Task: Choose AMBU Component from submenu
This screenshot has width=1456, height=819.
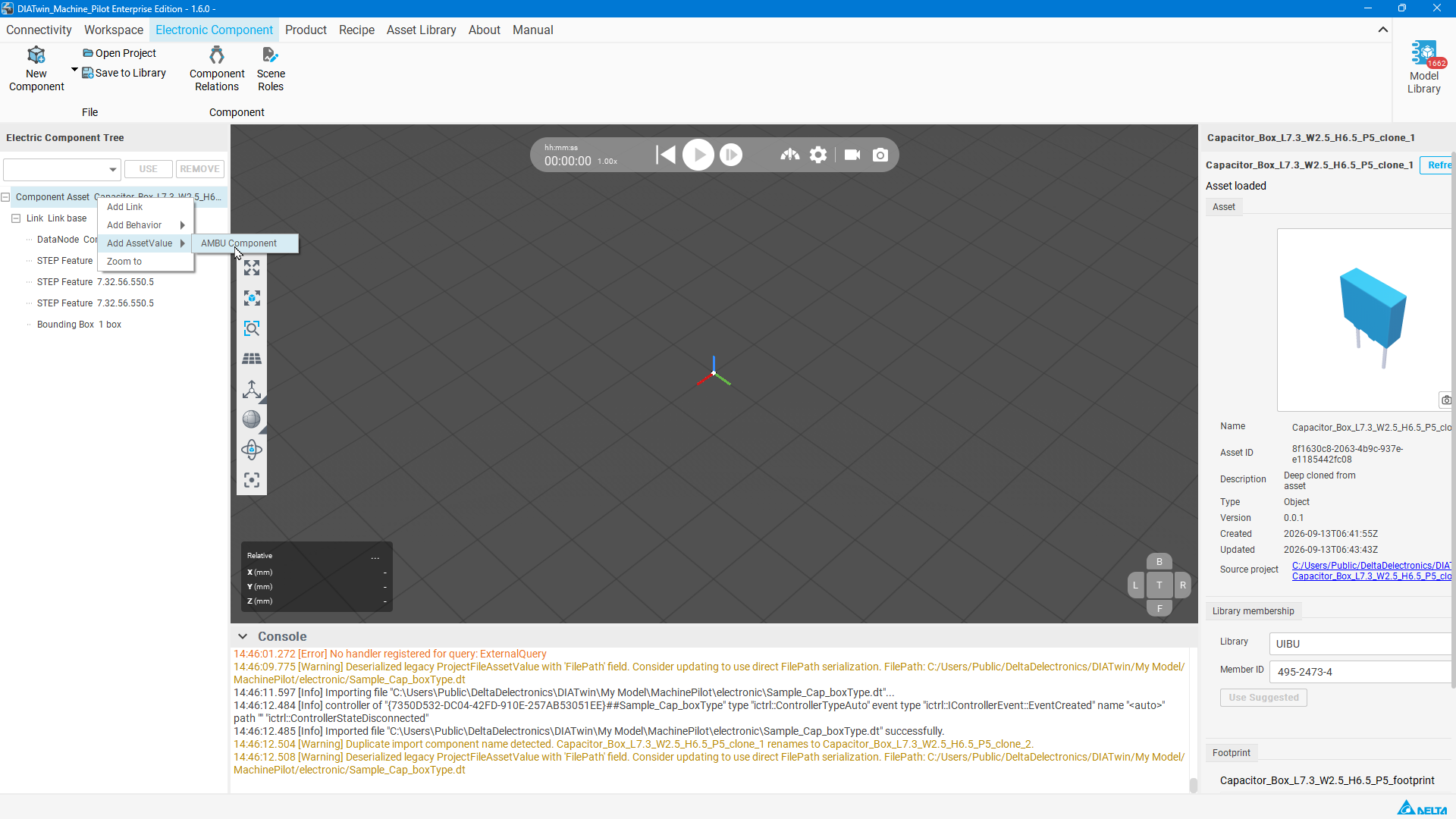Action: [245, 243]
